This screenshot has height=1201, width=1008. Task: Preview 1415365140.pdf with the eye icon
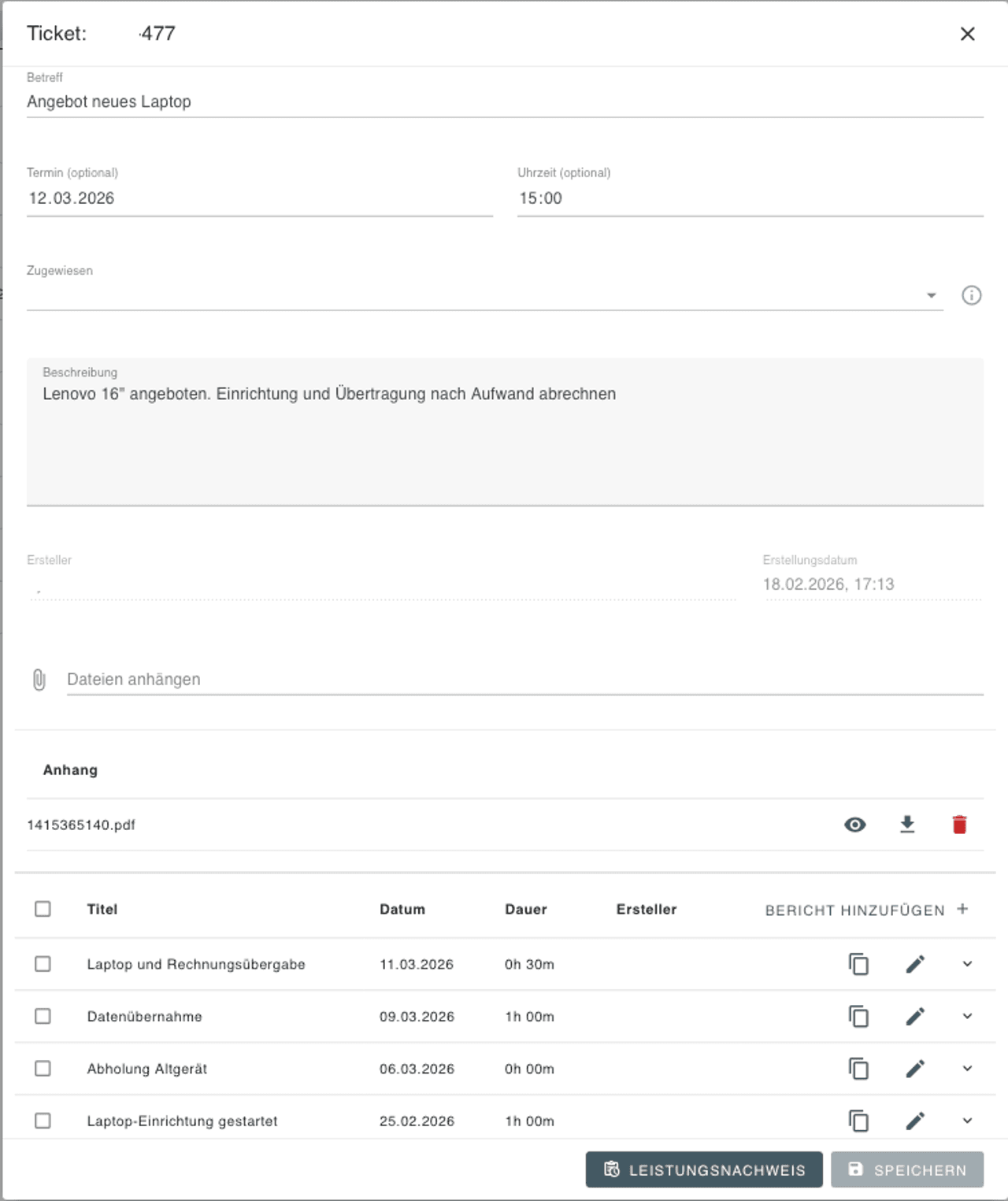[855, 825]
